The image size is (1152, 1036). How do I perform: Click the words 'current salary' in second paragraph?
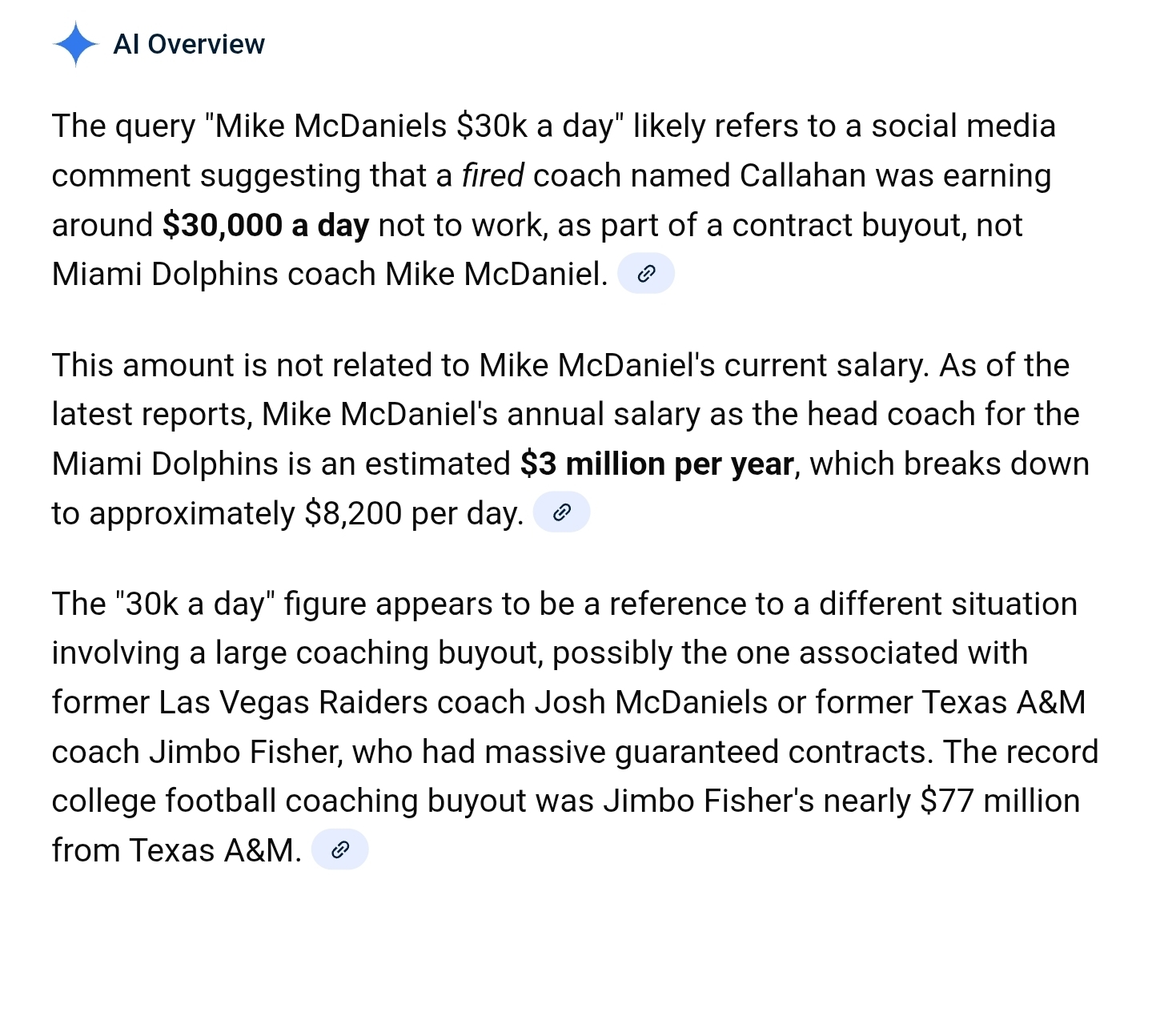(826, 366)
